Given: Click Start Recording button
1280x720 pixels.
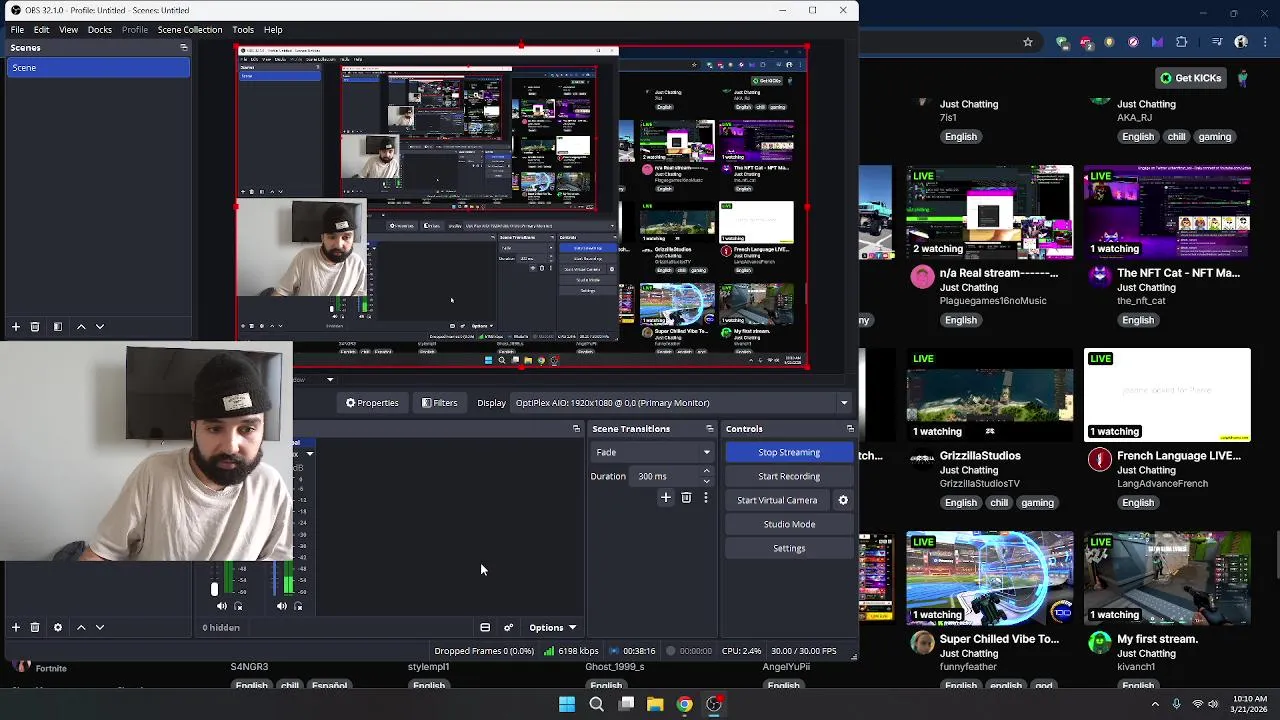Looking at the screenshot, I should point(789,476).
